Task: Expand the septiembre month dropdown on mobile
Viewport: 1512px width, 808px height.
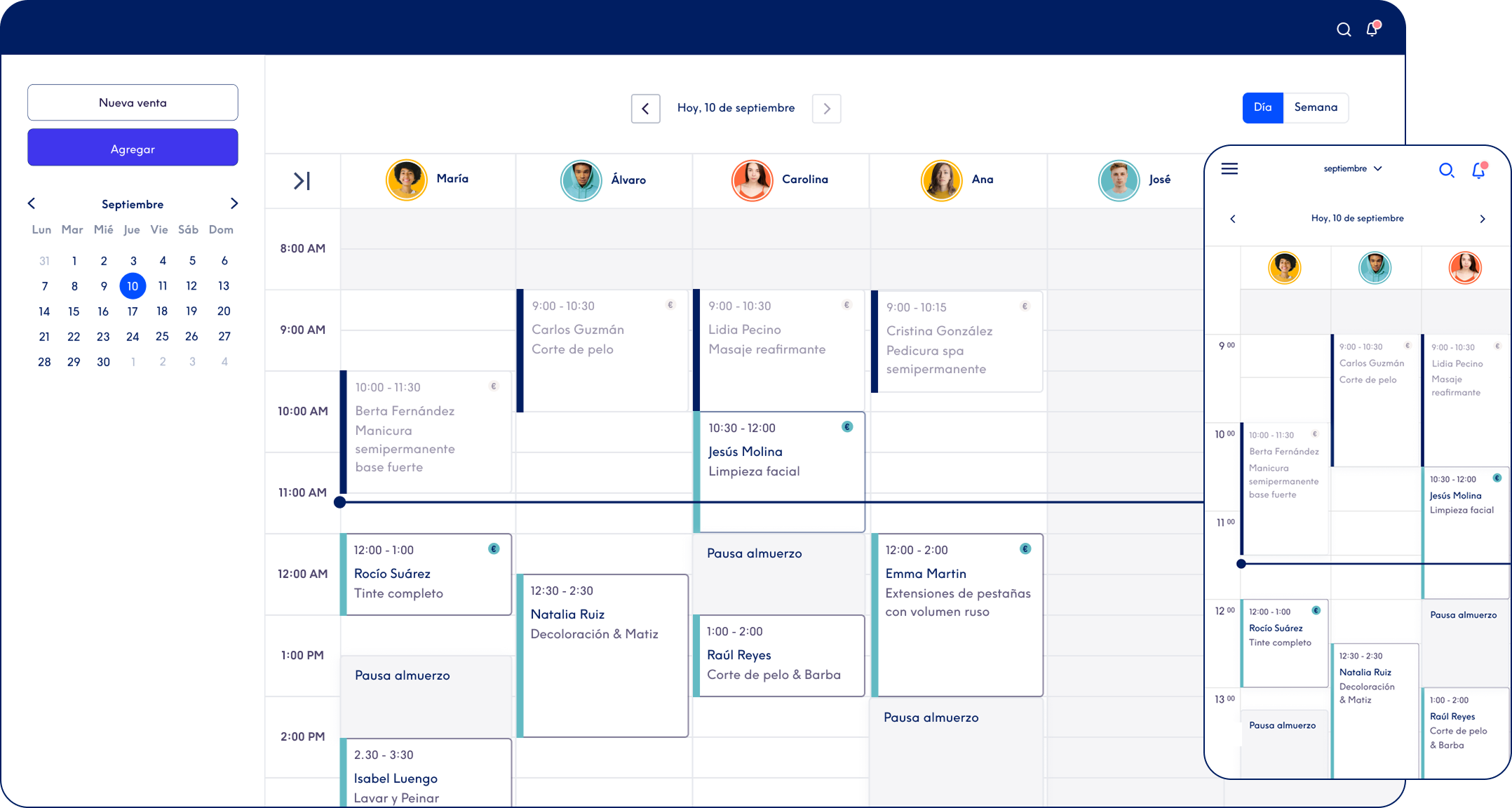Action: [1352, 168]
